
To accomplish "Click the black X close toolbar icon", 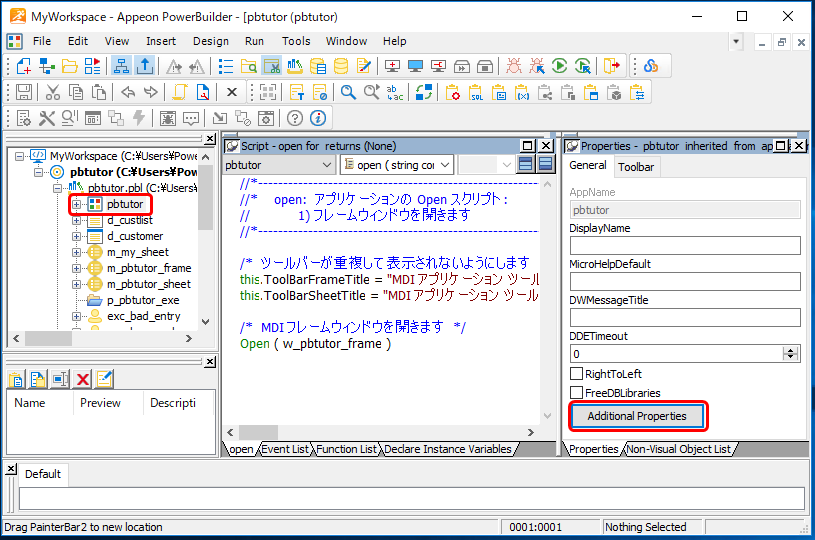I will click(232, 93).
